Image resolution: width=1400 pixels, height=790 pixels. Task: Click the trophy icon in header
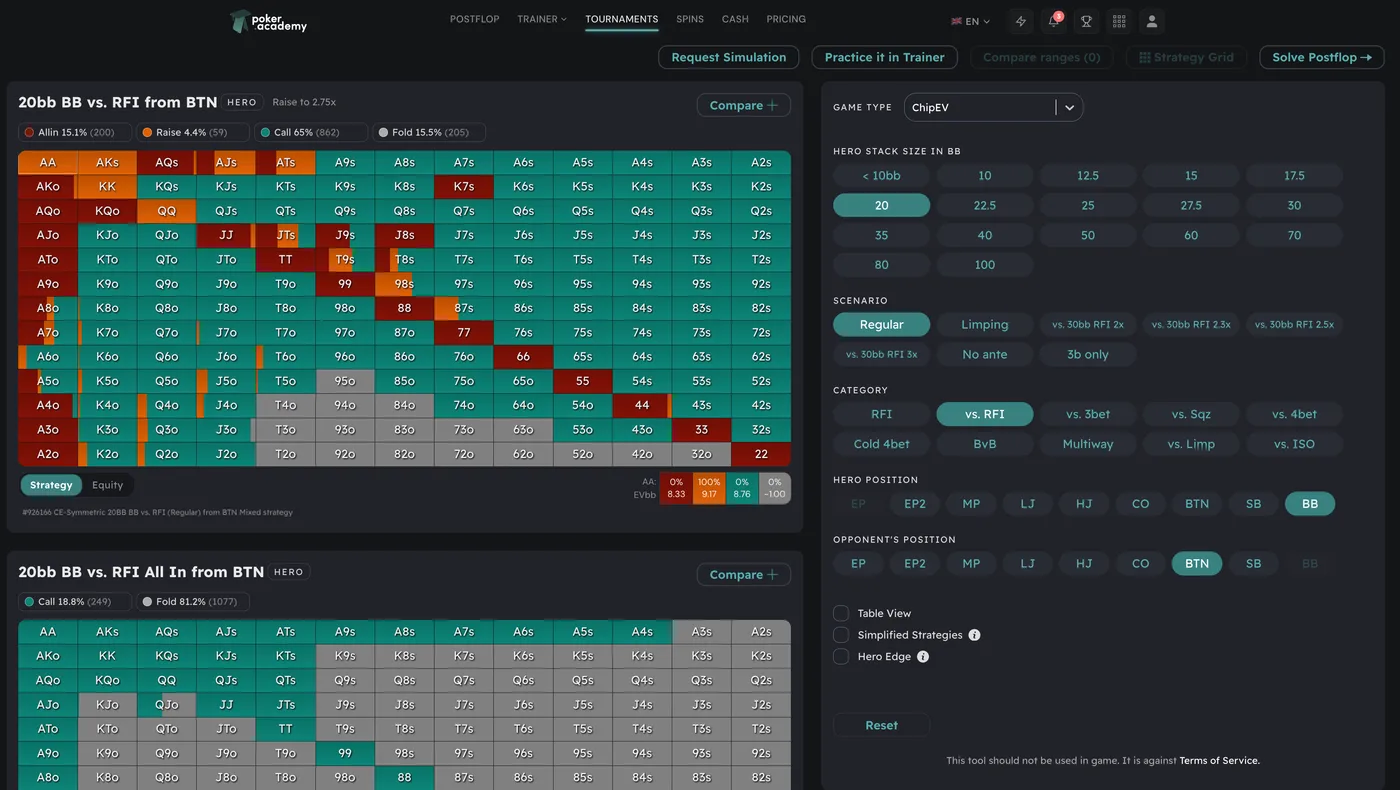tap(1086, 21)
